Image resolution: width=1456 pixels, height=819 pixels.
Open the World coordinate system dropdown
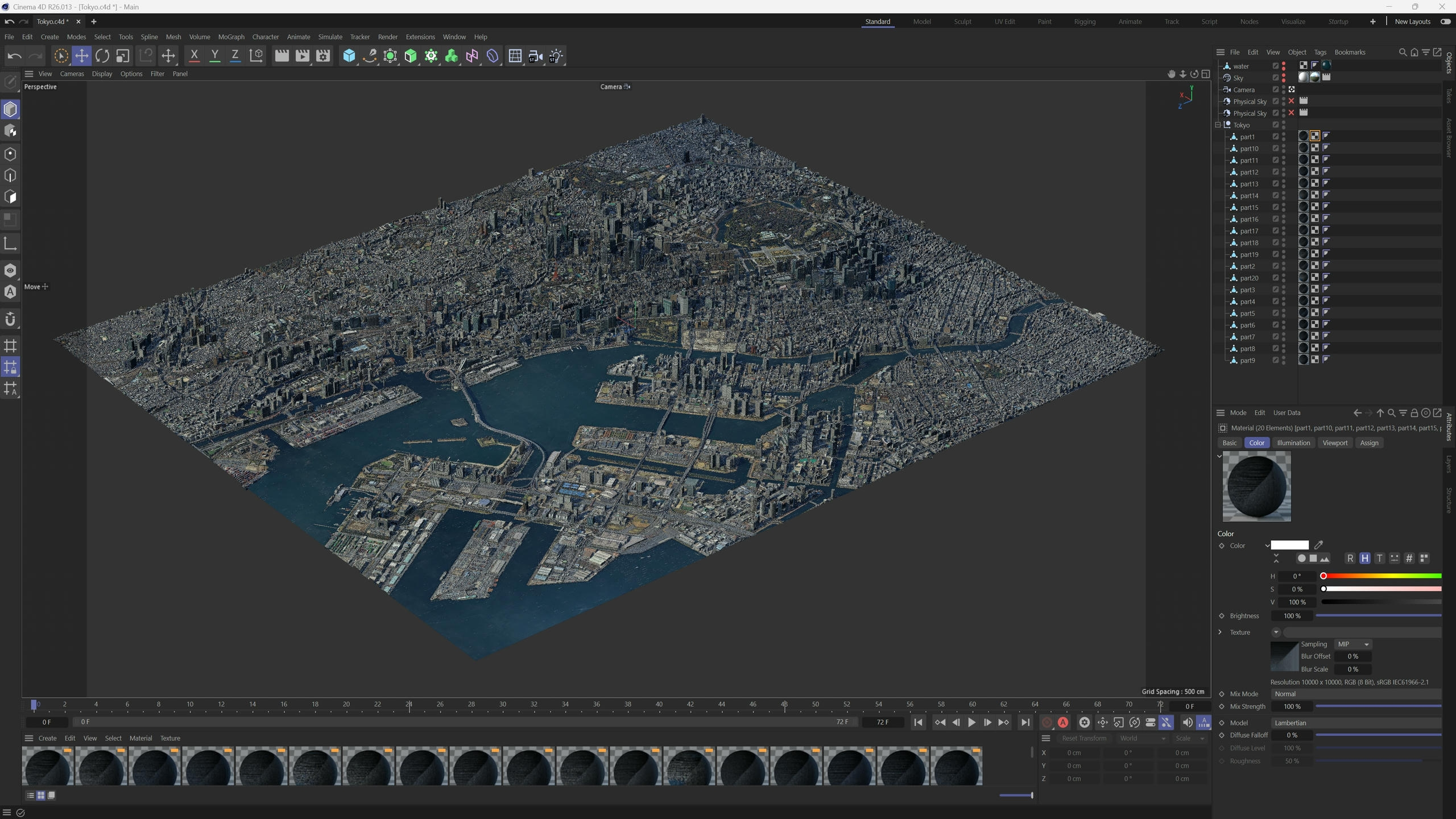tap(1142, 738)
